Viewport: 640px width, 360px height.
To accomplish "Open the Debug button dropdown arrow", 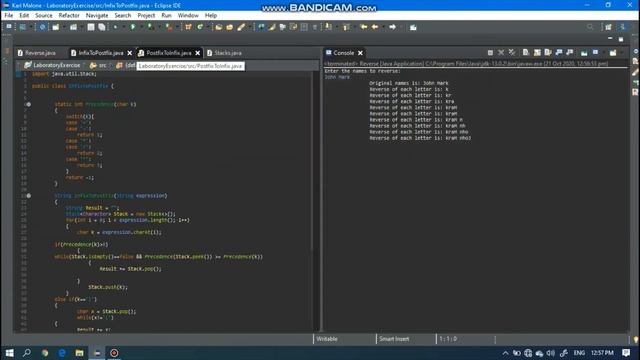I will coord(124,27).
